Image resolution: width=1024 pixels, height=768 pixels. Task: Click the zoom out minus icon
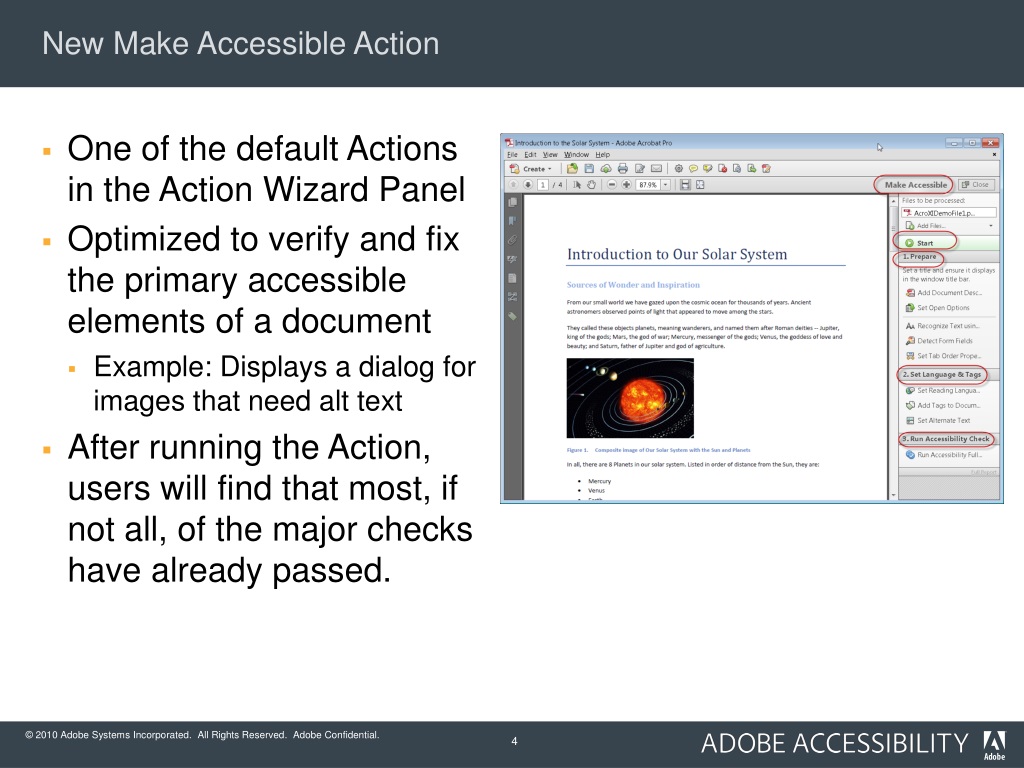point(612,185)
